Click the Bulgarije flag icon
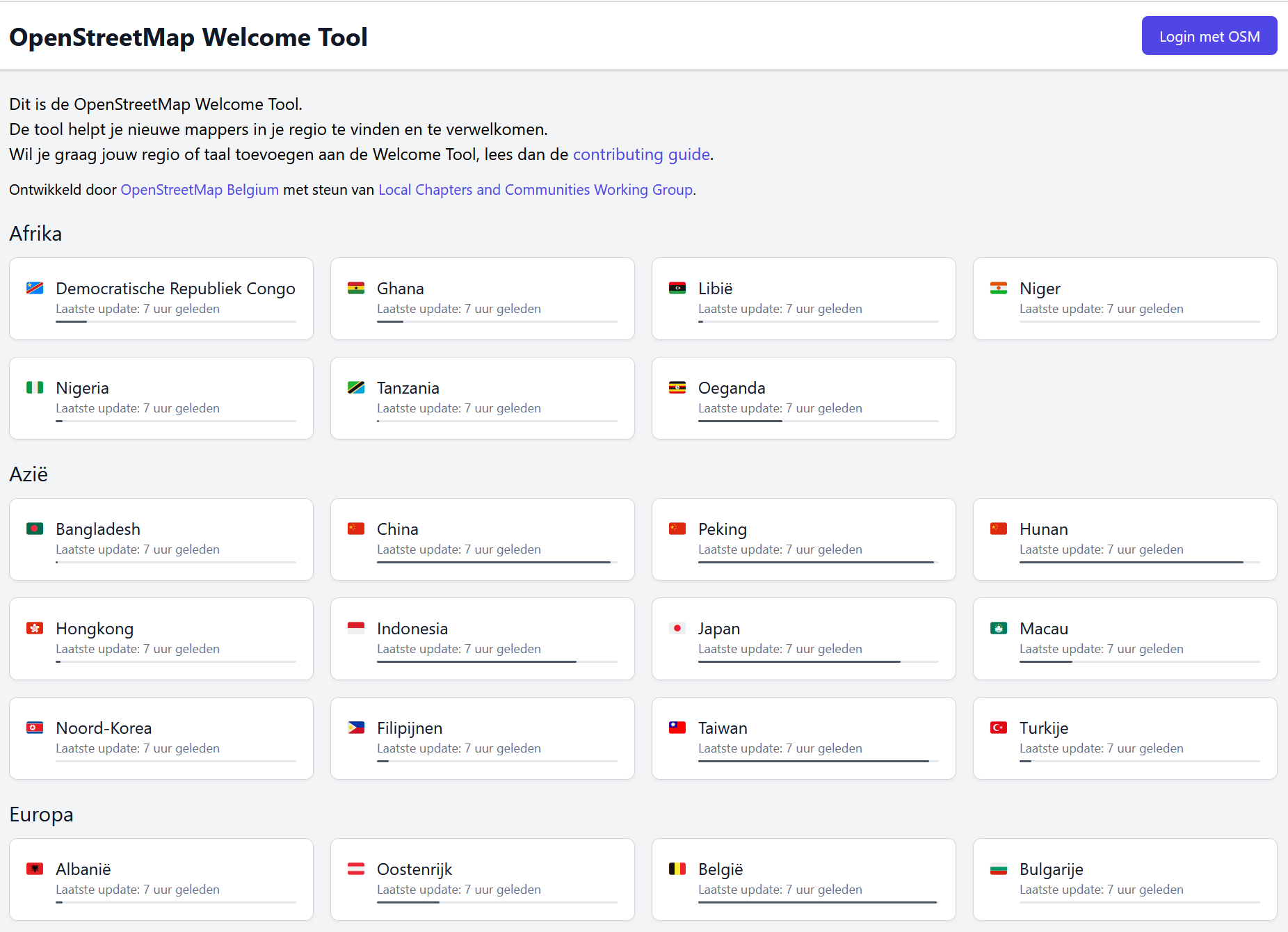 tap(999, 869)
